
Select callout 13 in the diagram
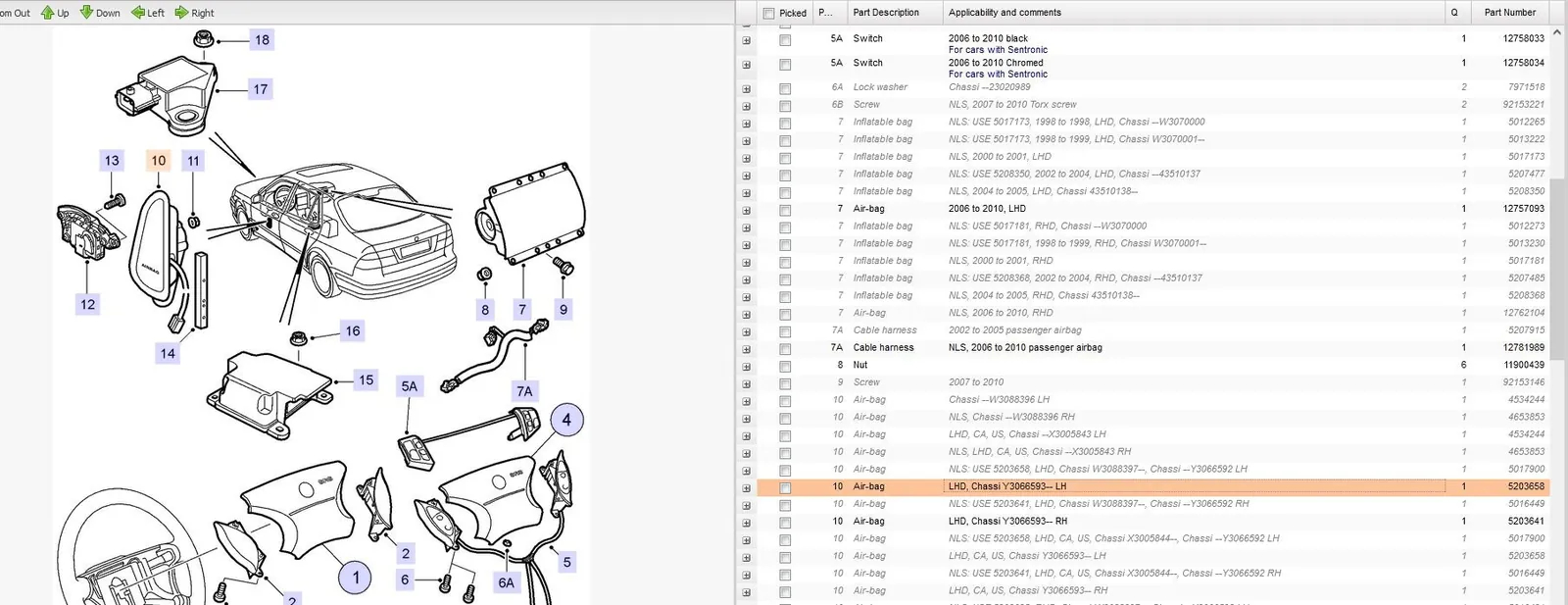pyautogui.click(x=112, y=161)
